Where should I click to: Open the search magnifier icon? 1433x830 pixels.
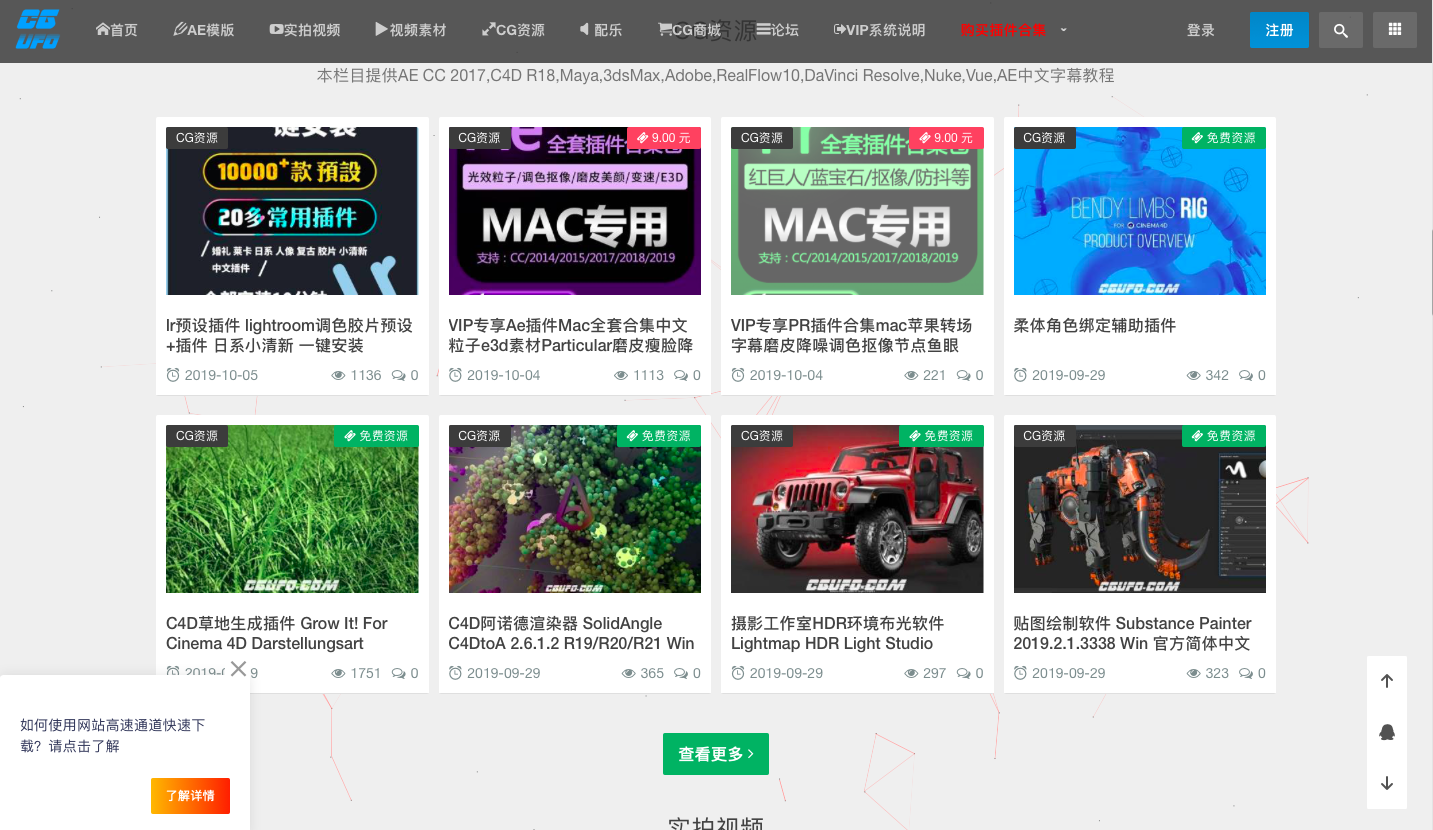(1340, 30)
